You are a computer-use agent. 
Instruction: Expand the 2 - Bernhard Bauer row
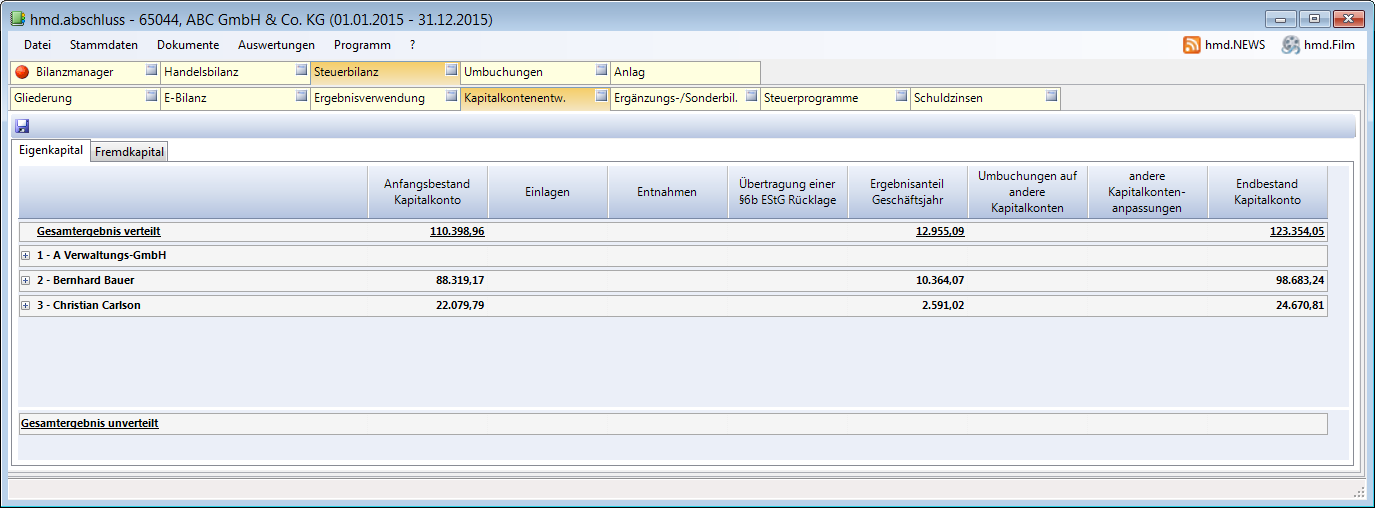coord(25,281)
